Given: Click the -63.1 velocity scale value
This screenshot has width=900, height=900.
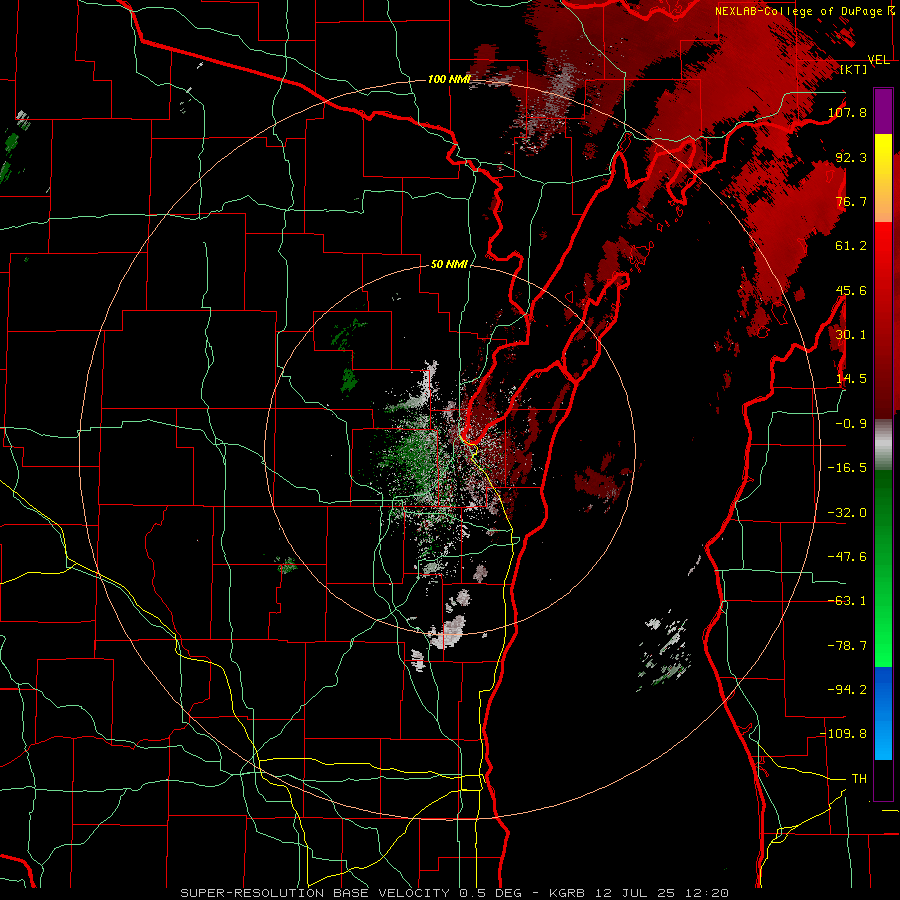Looking at the screenshot, I should click(x=847, y=601).
